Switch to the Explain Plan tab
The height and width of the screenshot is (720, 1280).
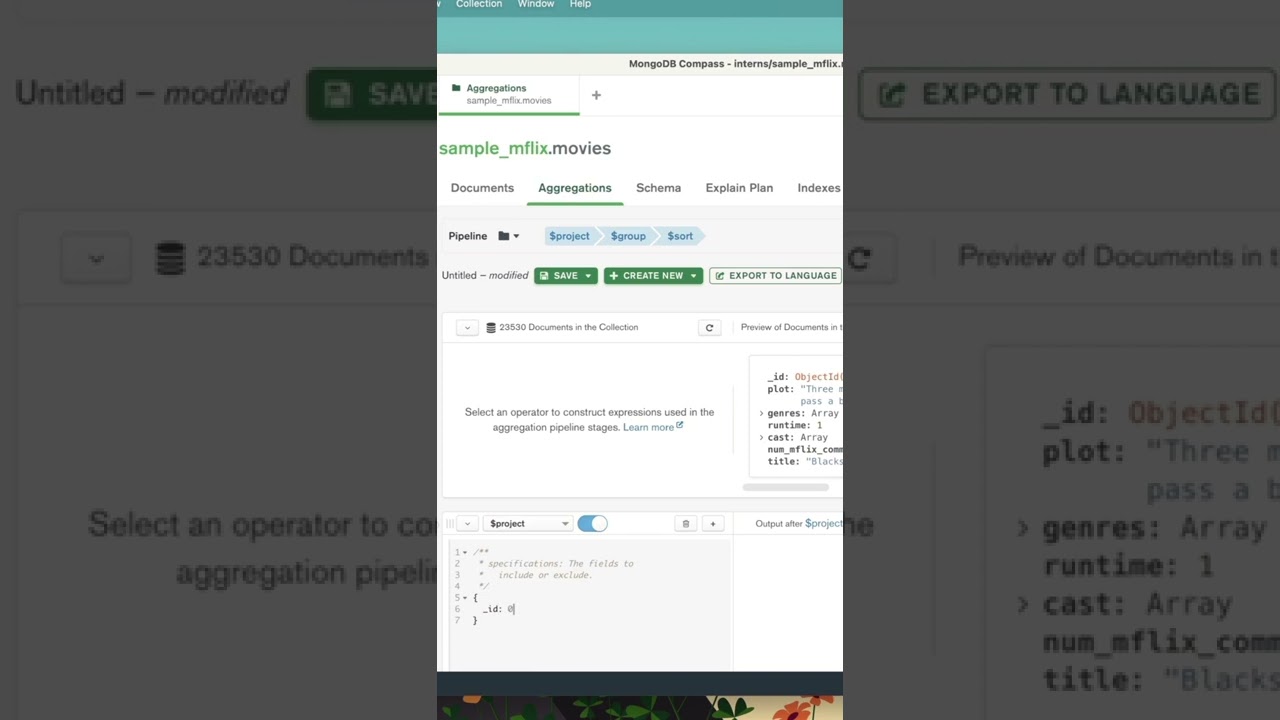(x=739, y=188)
